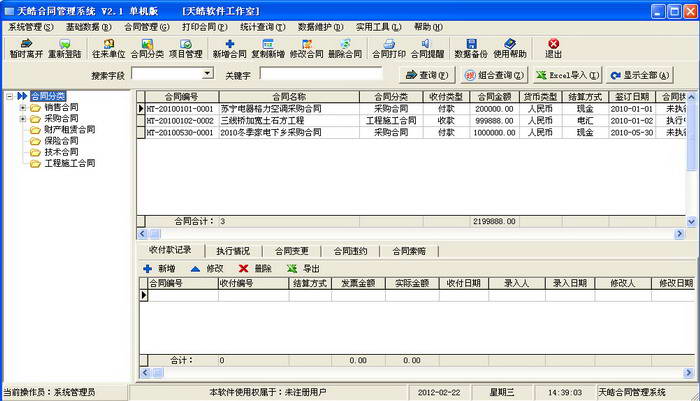Open the 数据维护 menu
Screen dimensions: 700x401
tap(321, 27)
